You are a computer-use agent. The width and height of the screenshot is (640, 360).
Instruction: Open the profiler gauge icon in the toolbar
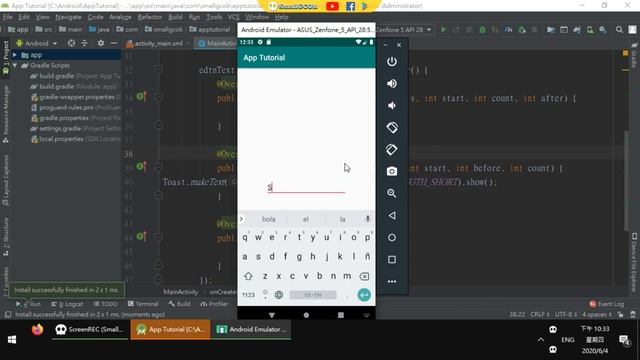click(x=509, y=30)
